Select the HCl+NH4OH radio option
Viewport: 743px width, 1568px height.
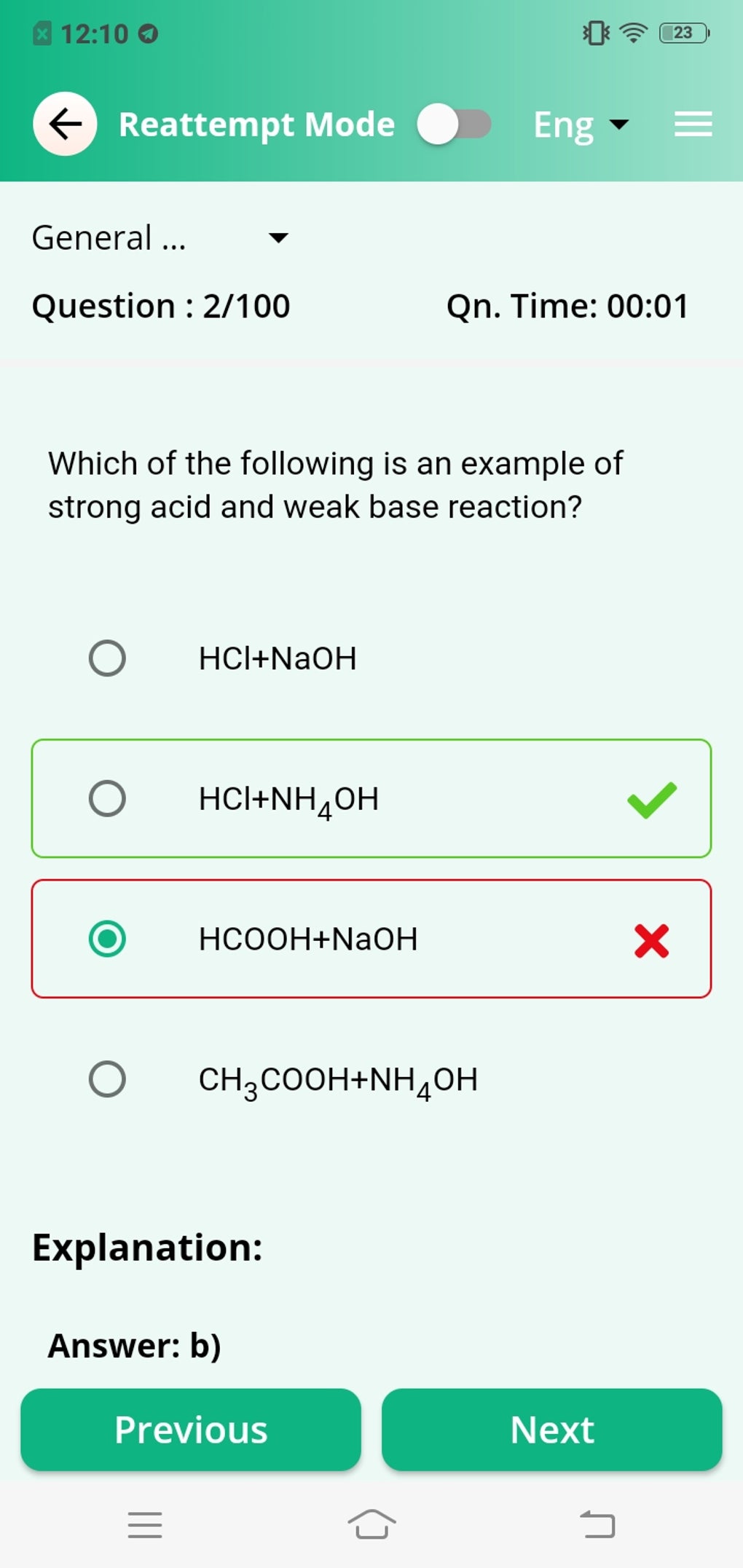[x=107, y=799]
